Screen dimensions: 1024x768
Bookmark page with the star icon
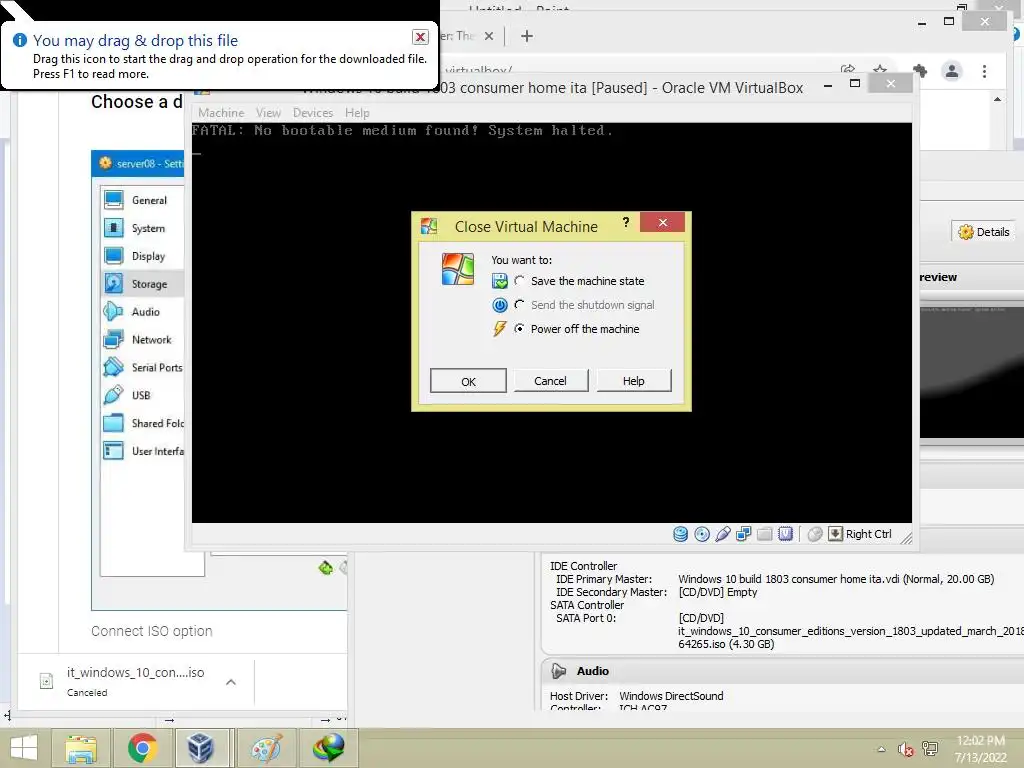click(880, 70)
